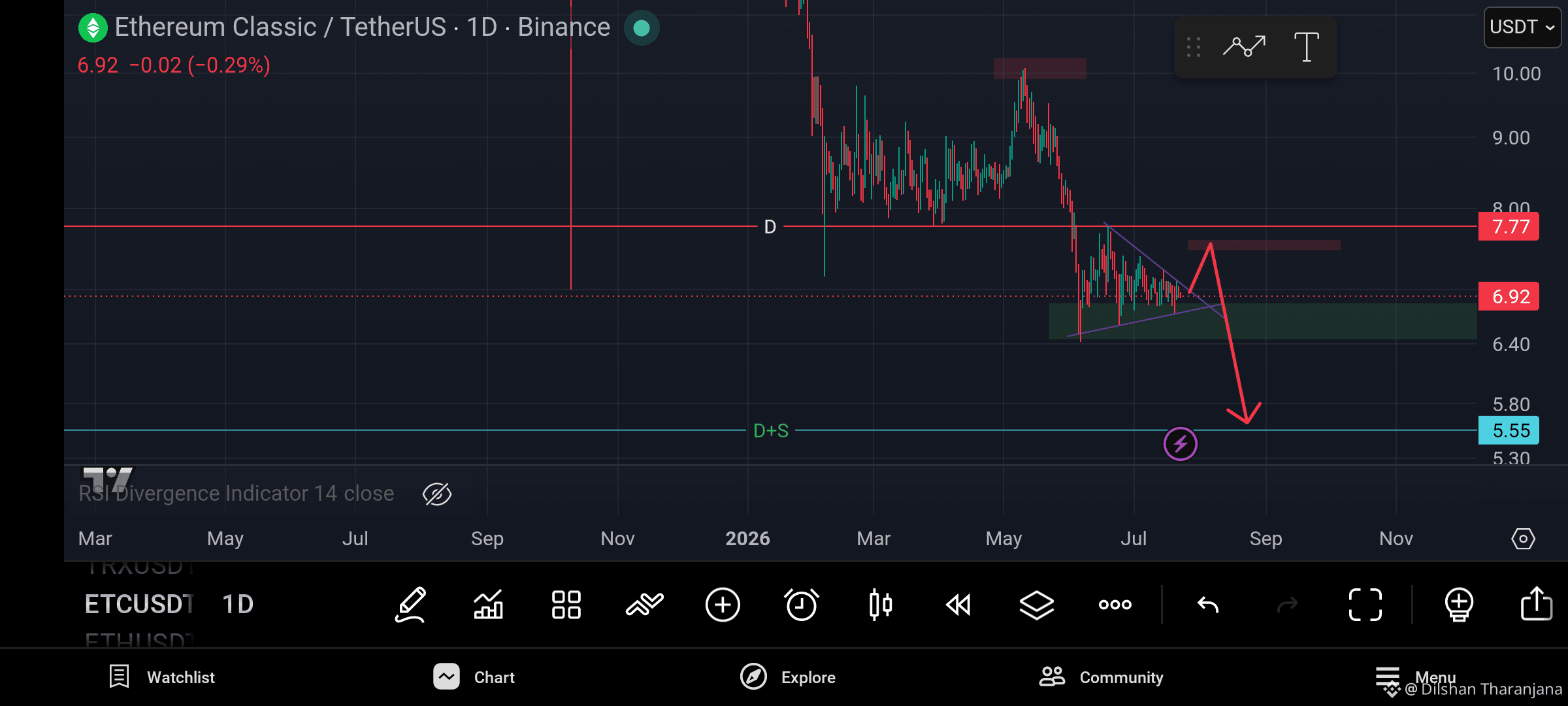
Task: Tap the plus circle add icon
Action: tap(723, 605)
